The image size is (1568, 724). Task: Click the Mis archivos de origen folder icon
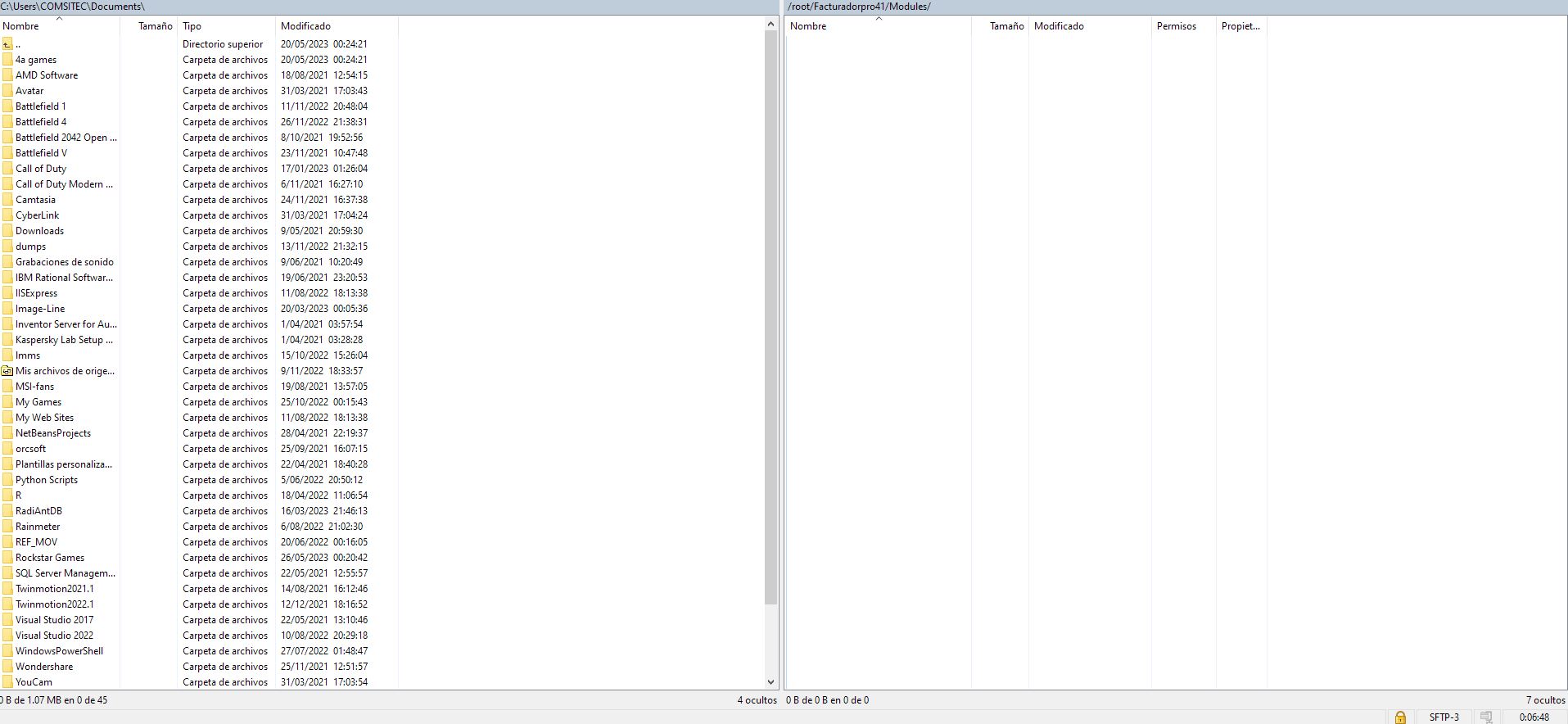(7, 371)
